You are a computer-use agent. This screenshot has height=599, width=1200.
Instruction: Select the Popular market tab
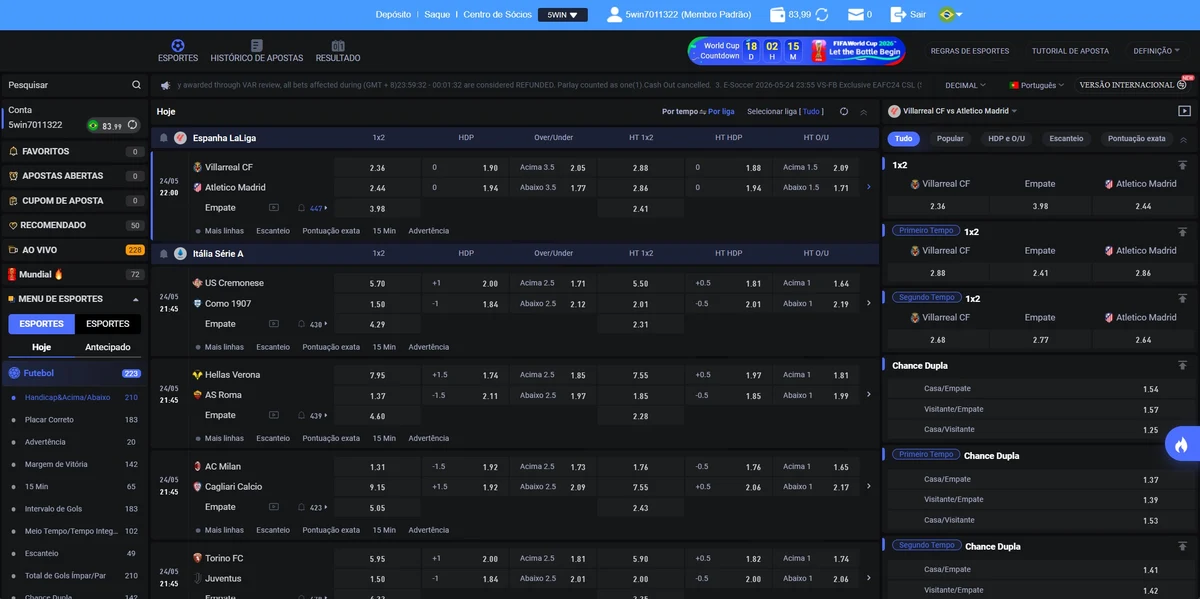(950, 139)
